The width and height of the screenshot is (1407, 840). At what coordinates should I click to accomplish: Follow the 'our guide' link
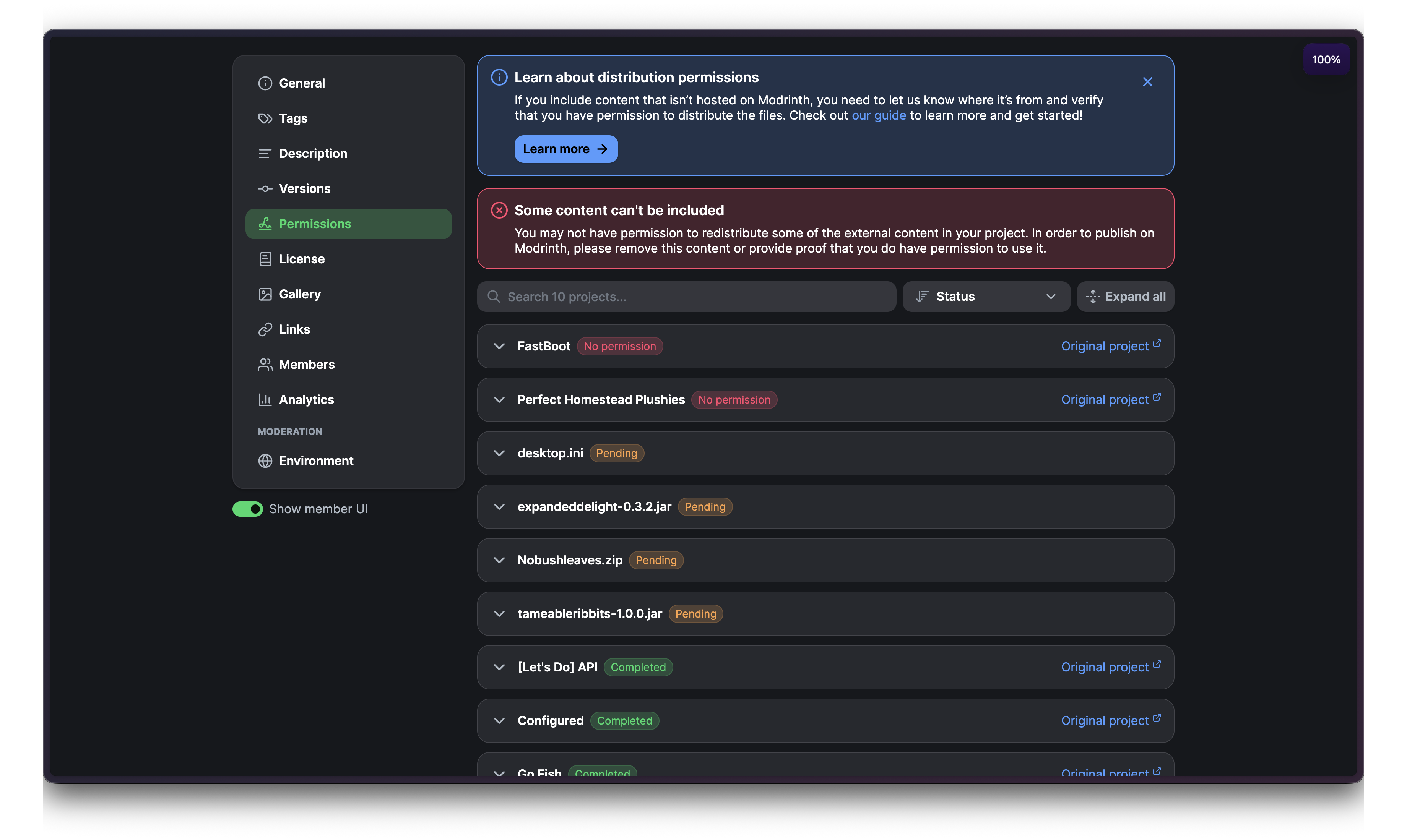pos(879,115)
